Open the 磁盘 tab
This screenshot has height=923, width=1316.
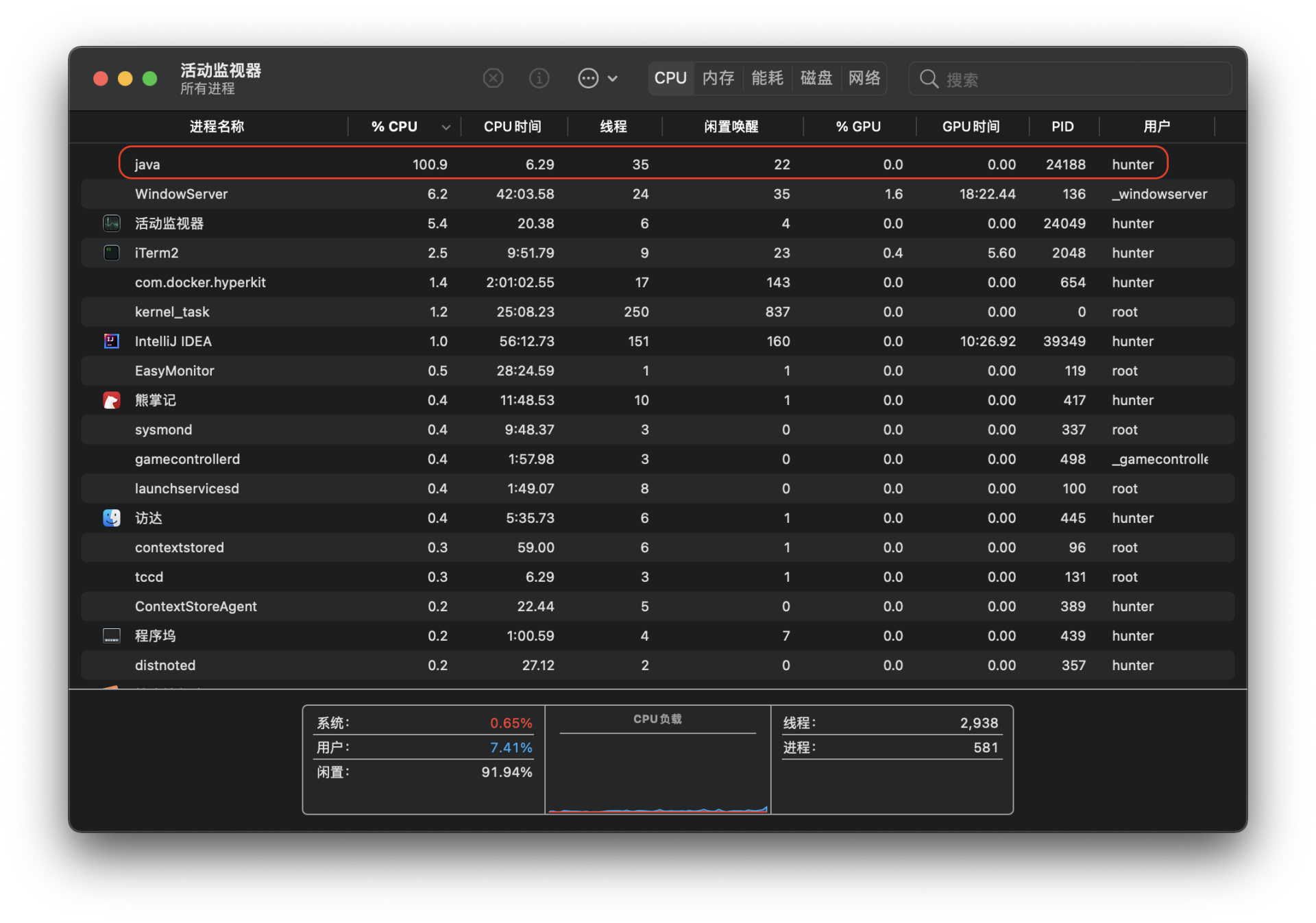[816, 78]
